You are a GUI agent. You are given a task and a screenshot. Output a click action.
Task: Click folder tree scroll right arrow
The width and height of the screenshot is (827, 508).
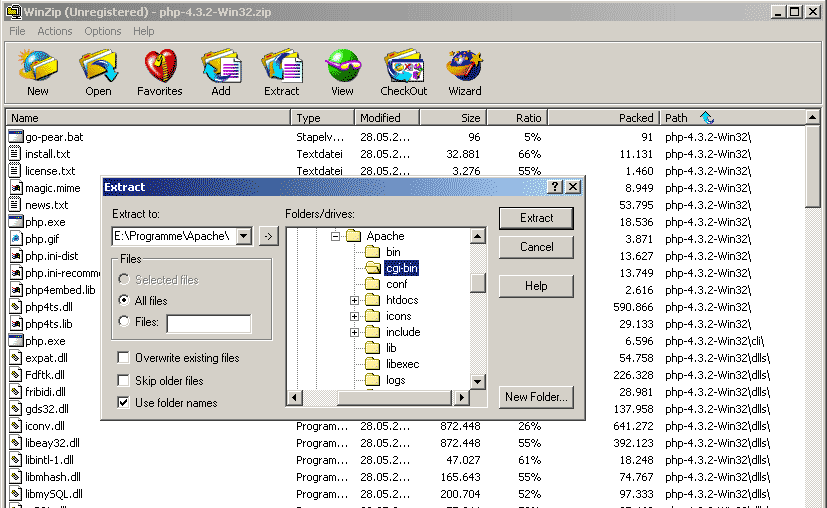[x=462, y=397]
